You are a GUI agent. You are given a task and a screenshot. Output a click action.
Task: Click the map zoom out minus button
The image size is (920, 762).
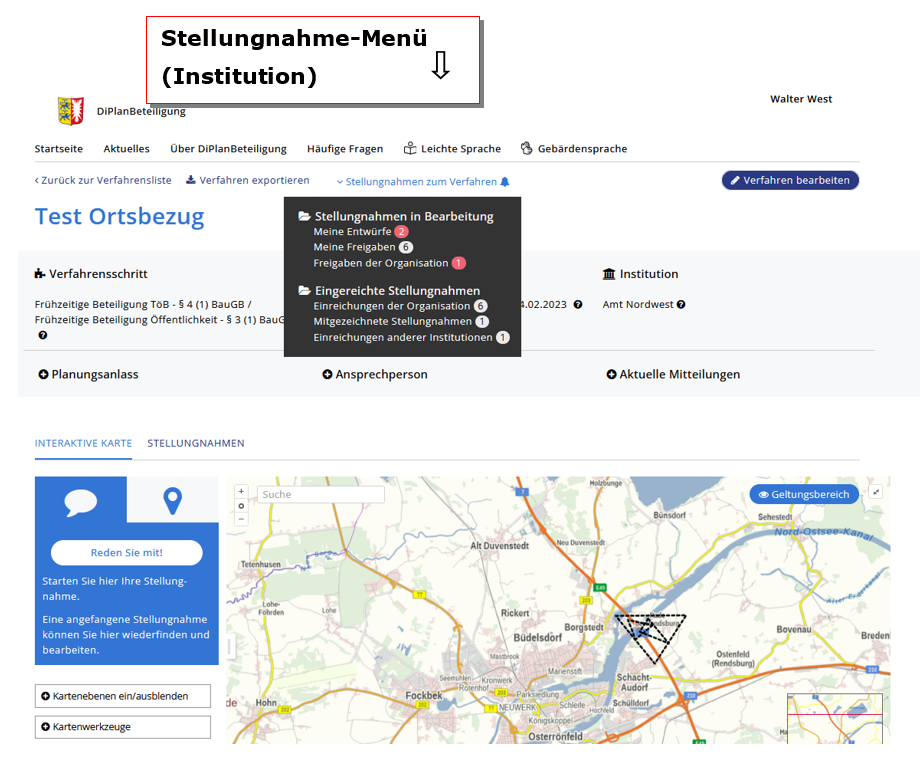(x=241, y=519)
